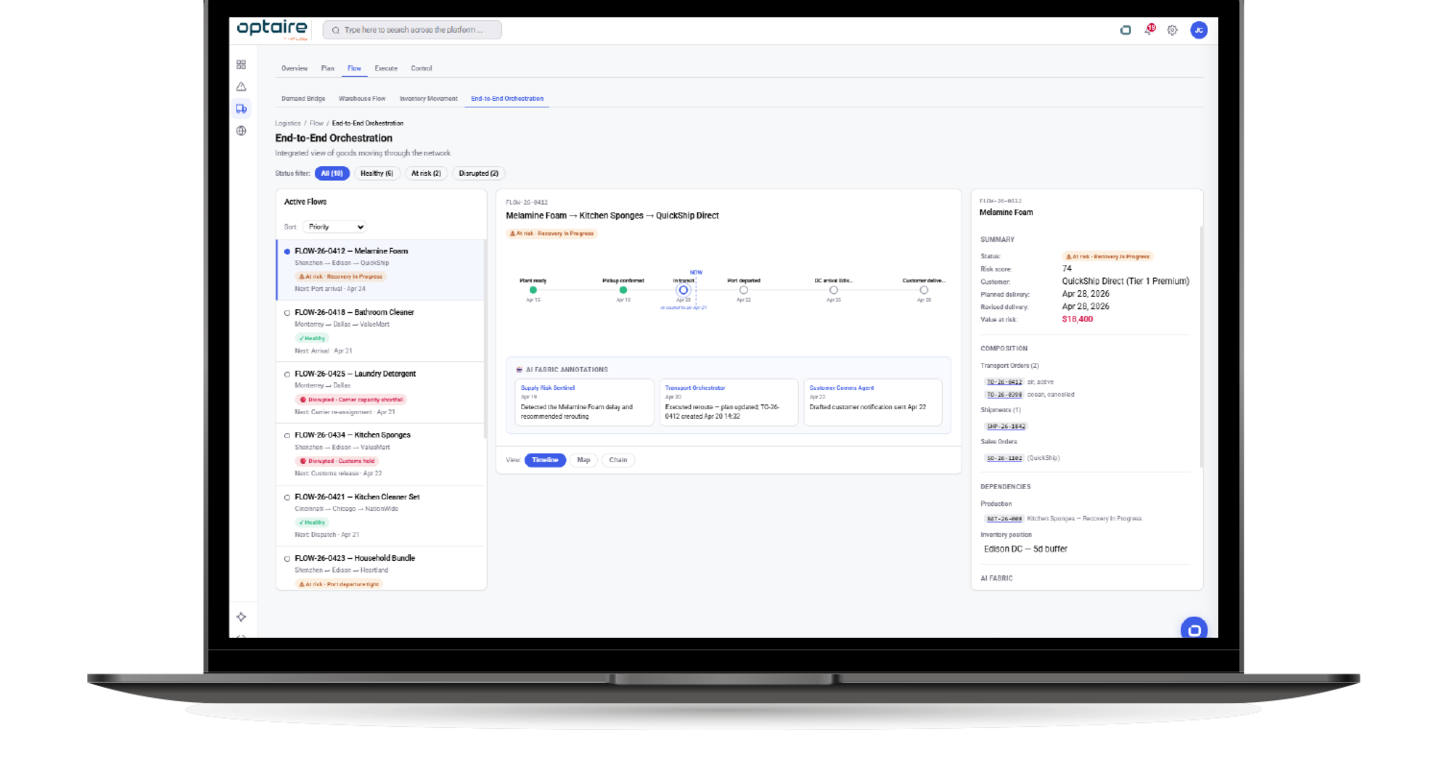Open the BAT-26-008 production dependency chip
This screenshot has width=1440, height=779.
coord(1004,519)
